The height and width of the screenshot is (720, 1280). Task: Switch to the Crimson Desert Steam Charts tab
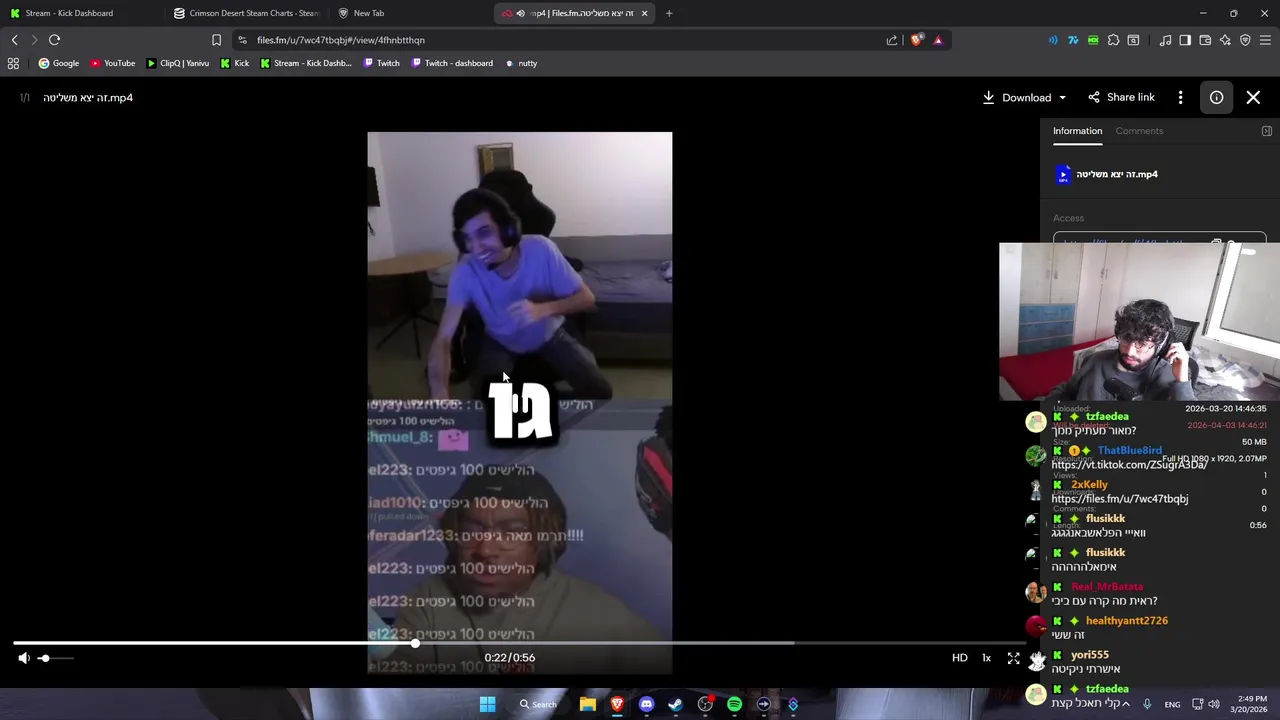pyautogui.click(x=245, y=13)
